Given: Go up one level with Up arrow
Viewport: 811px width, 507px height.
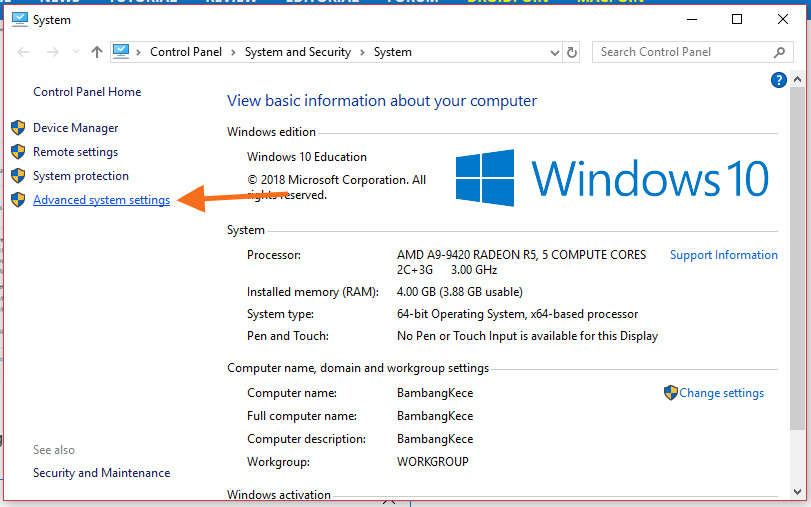Looking at the screenshot, I should (97, 52).
